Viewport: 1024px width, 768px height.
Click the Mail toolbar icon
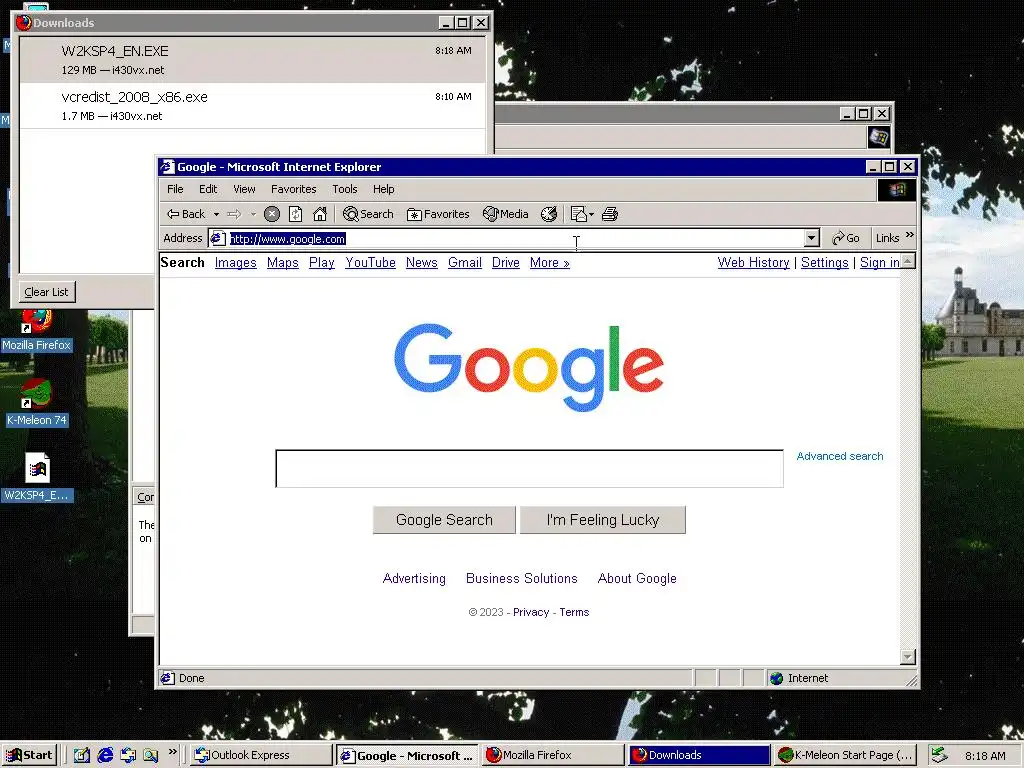[579, 214]
